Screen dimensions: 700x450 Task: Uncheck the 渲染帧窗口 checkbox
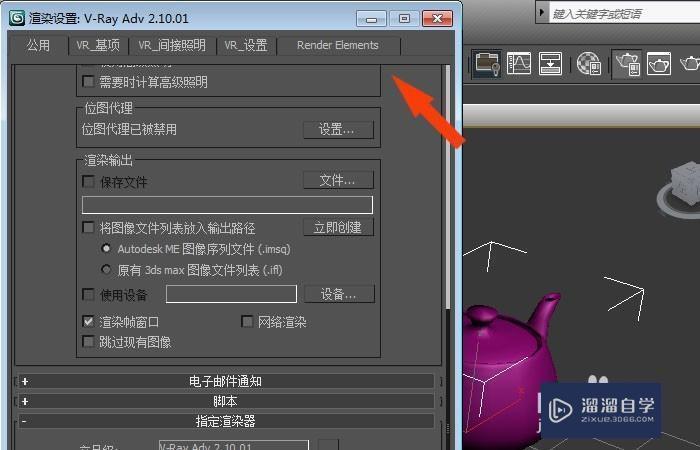[x=88, y=321]
